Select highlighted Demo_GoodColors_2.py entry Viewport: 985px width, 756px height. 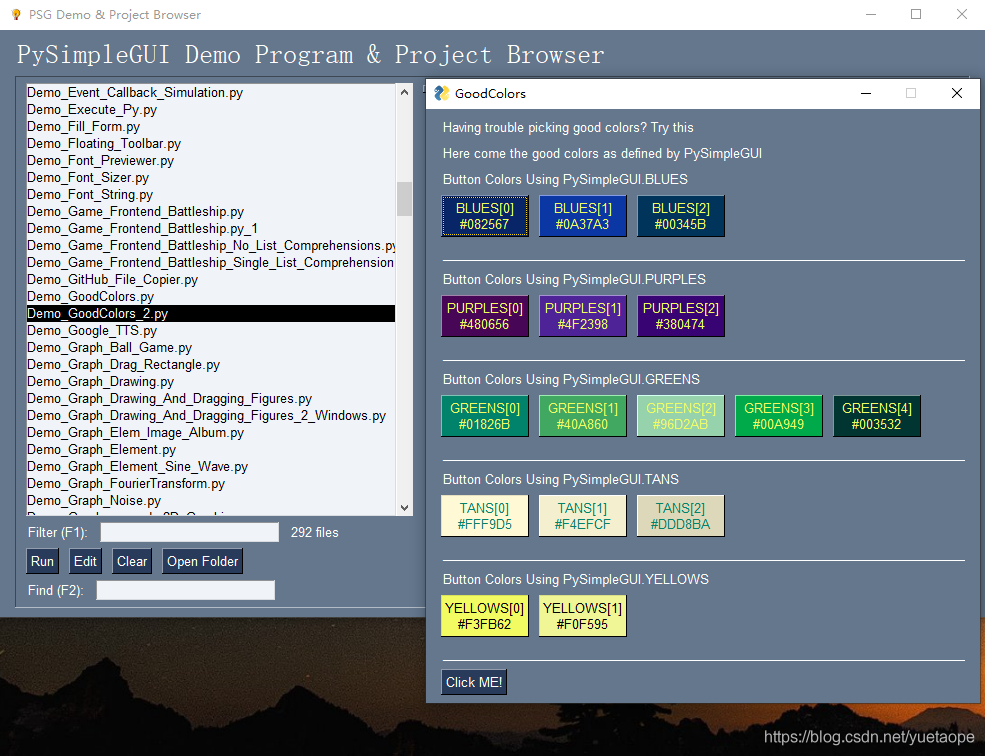pyautogui.click(x=210, y=313)
